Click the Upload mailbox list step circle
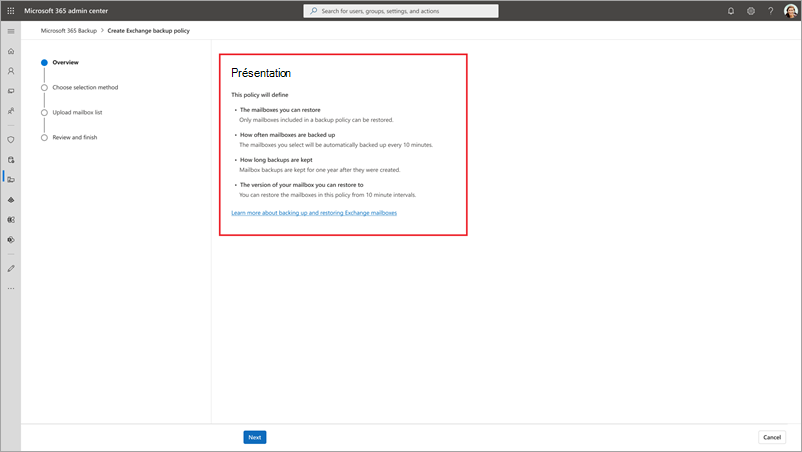 click(x=44, y=112)
